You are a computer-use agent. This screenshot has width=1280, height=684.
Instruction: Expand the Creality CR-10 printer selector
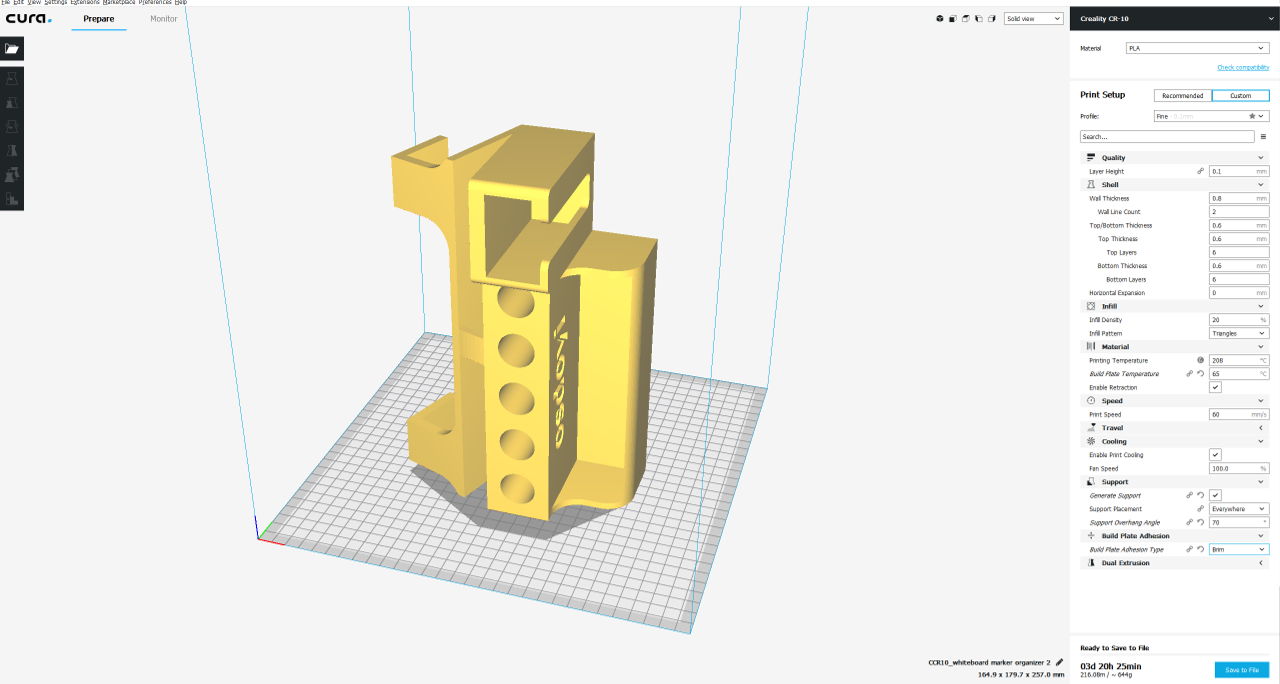pos(1175,18)
